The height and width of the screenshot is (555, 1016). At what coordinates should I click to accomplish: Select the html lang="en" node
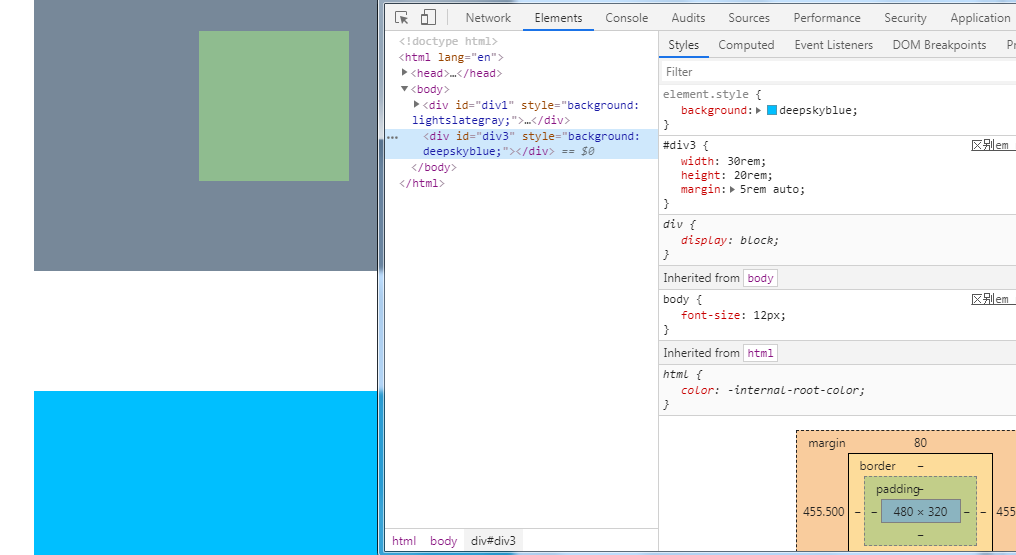click(451, 57)
